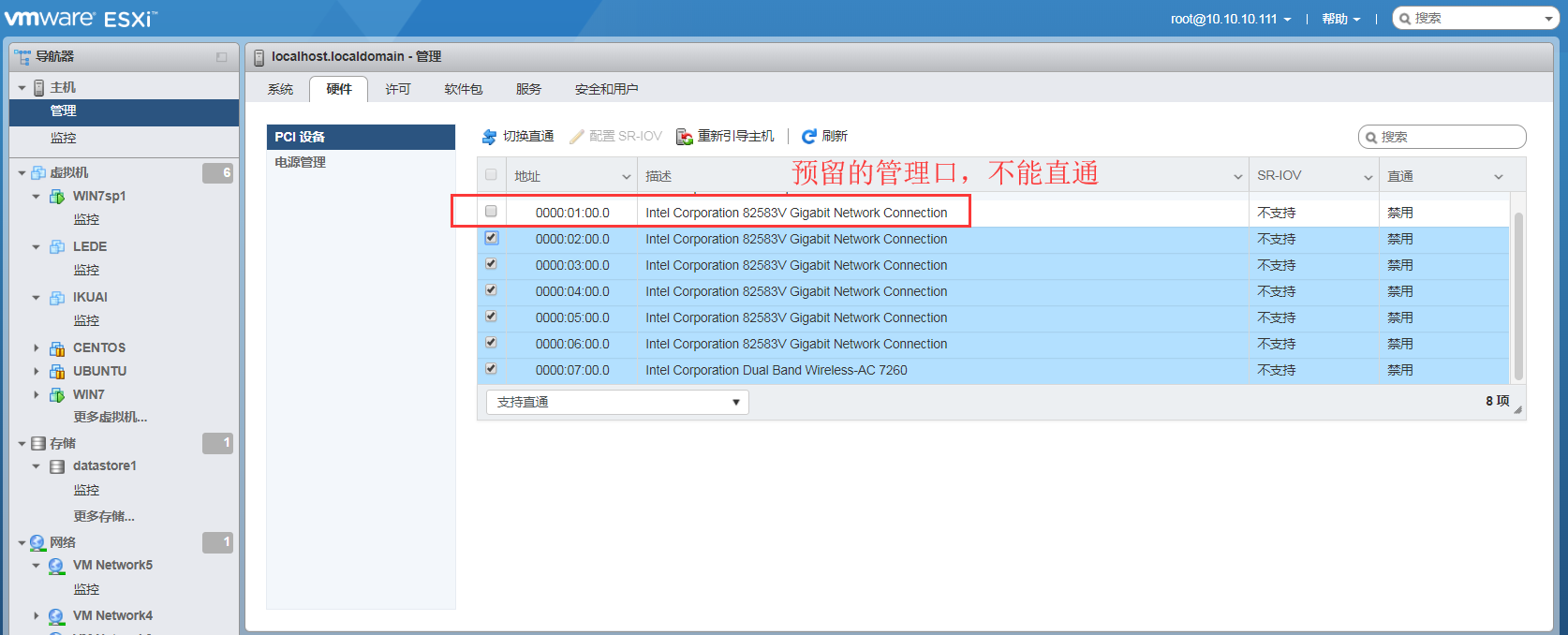The image size is (1568, 635).
Task: Click the WIN7 virtual machine icon
Action: 57,395
